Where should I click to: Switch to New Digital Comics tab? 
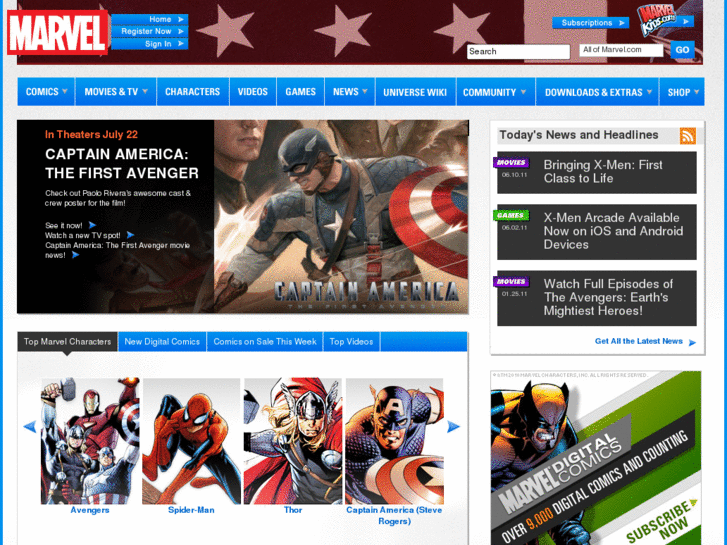pos(162,342)
